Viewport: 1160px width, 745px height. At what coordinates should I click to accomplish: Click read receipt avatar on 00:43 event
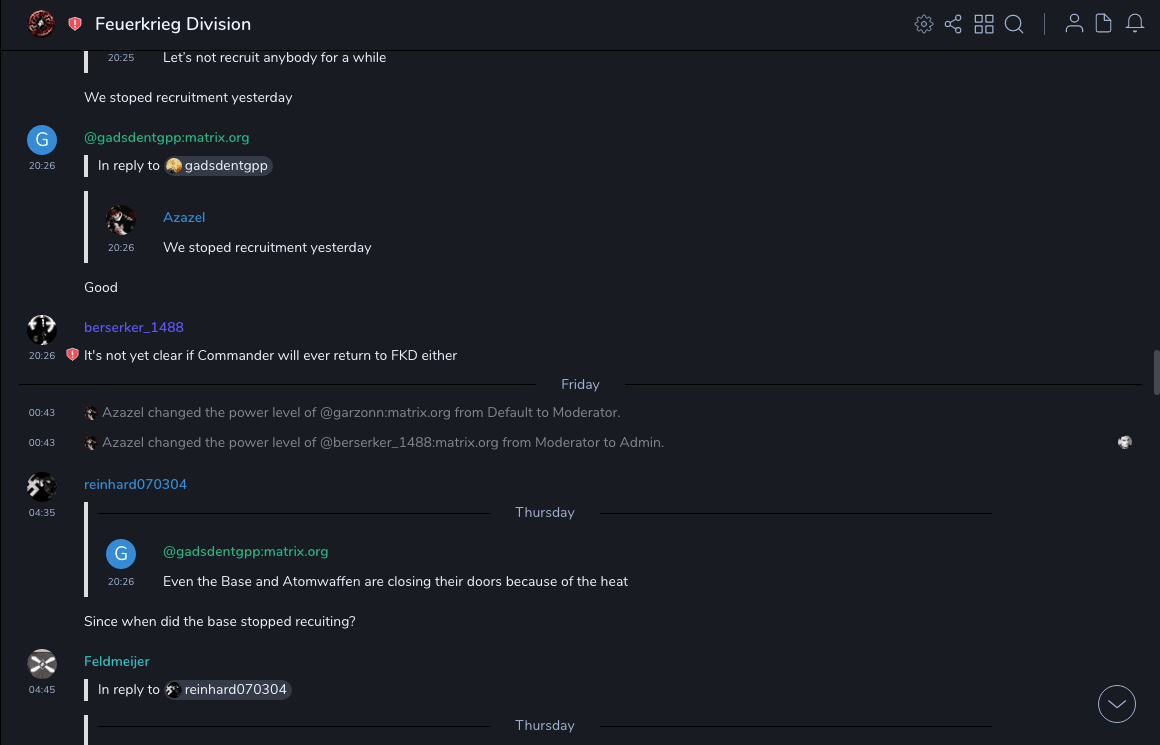pyautogui.click(x=1125, y=442)
